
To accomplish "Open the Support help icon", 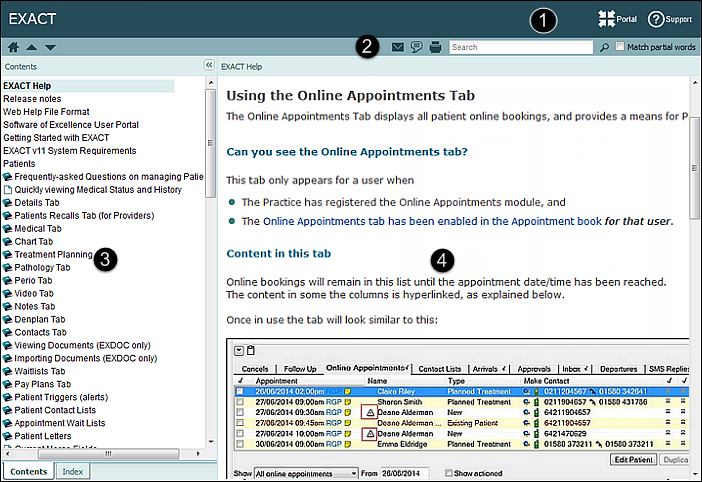I will coord(670,19).
